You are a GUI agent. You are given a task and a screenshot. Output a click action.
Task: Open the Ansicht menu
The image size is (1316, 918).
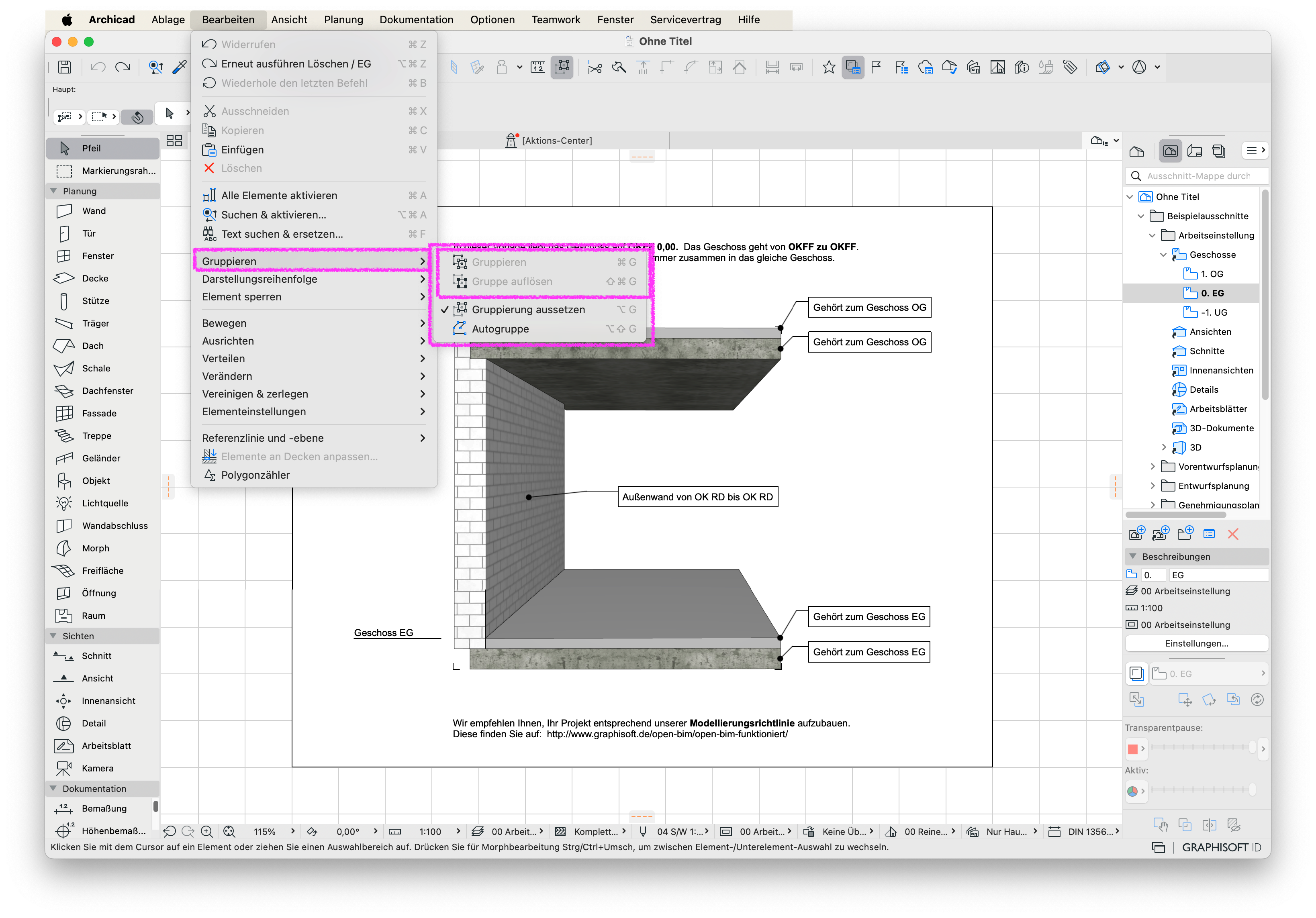pos(289,20)
